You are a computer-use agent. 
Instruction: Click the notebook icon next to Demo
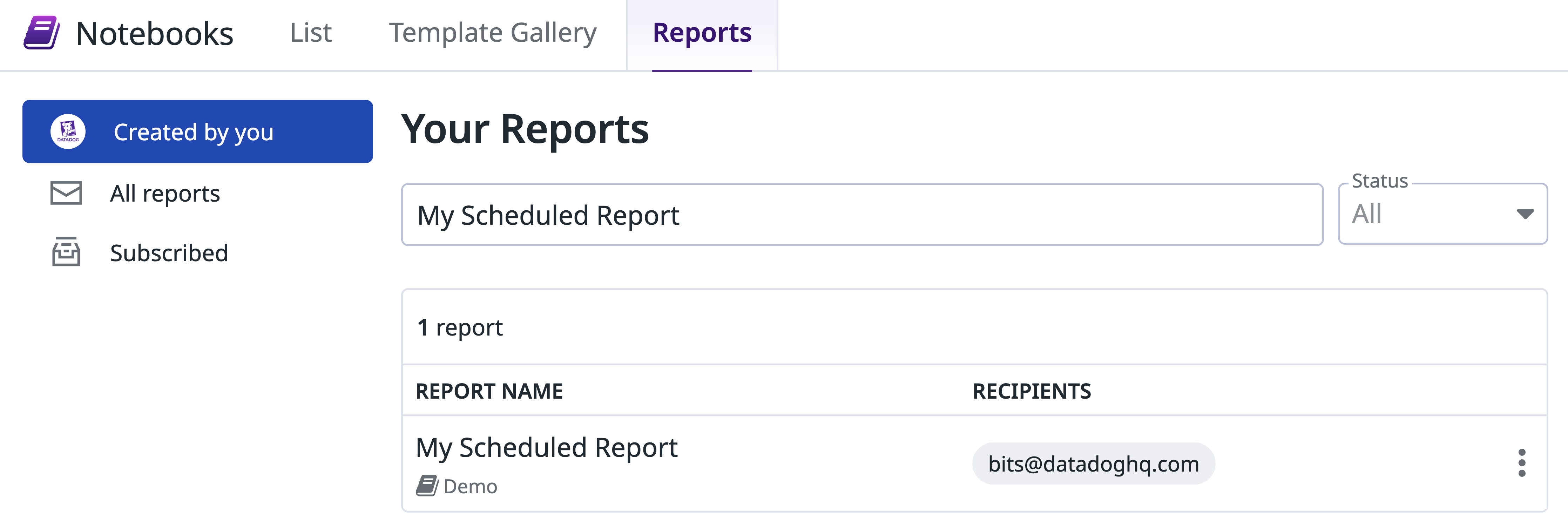click(x=427, y=486)
